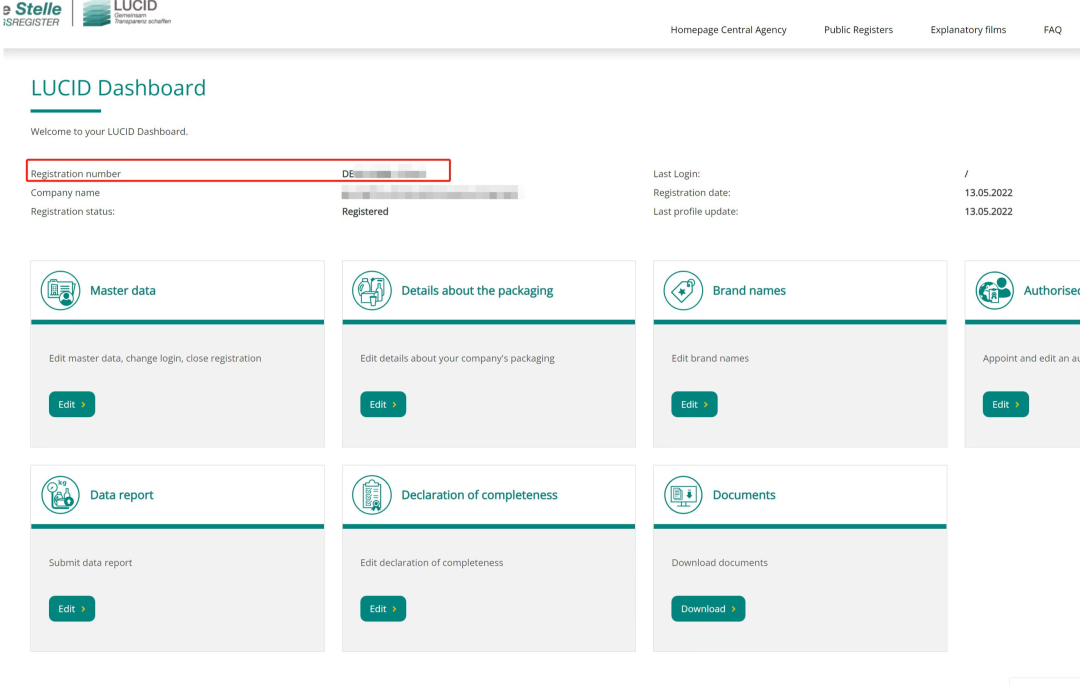Click the Master data card icon
The height and width of the screenshot is (686, 1080).
point(61,291)
